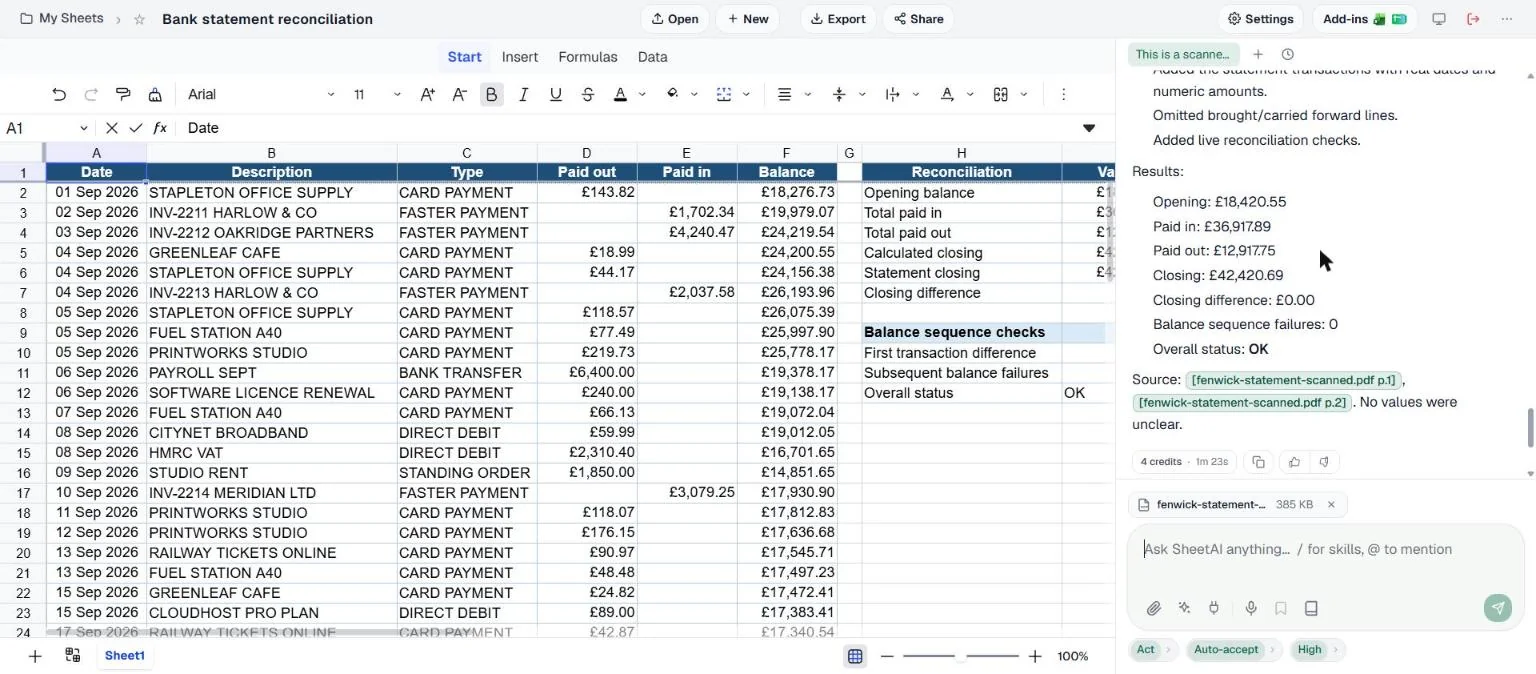Click the cell borders icon
This screenshot has height=674, width=1536.
tap(724, 94)
